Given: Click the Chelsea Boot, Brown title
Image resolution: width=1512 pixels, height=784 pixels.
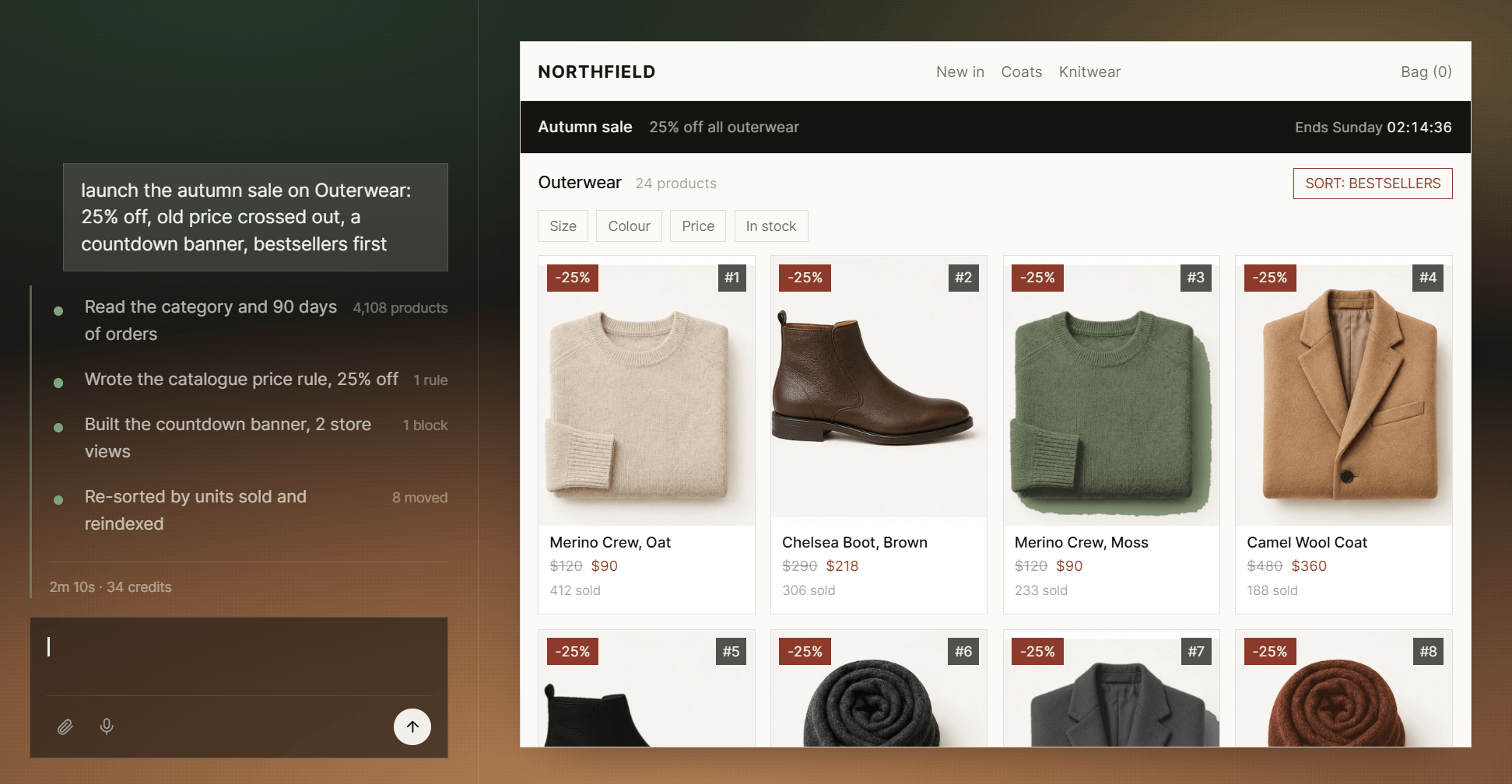Looking at the screenshot, I should tap(854, 542).
